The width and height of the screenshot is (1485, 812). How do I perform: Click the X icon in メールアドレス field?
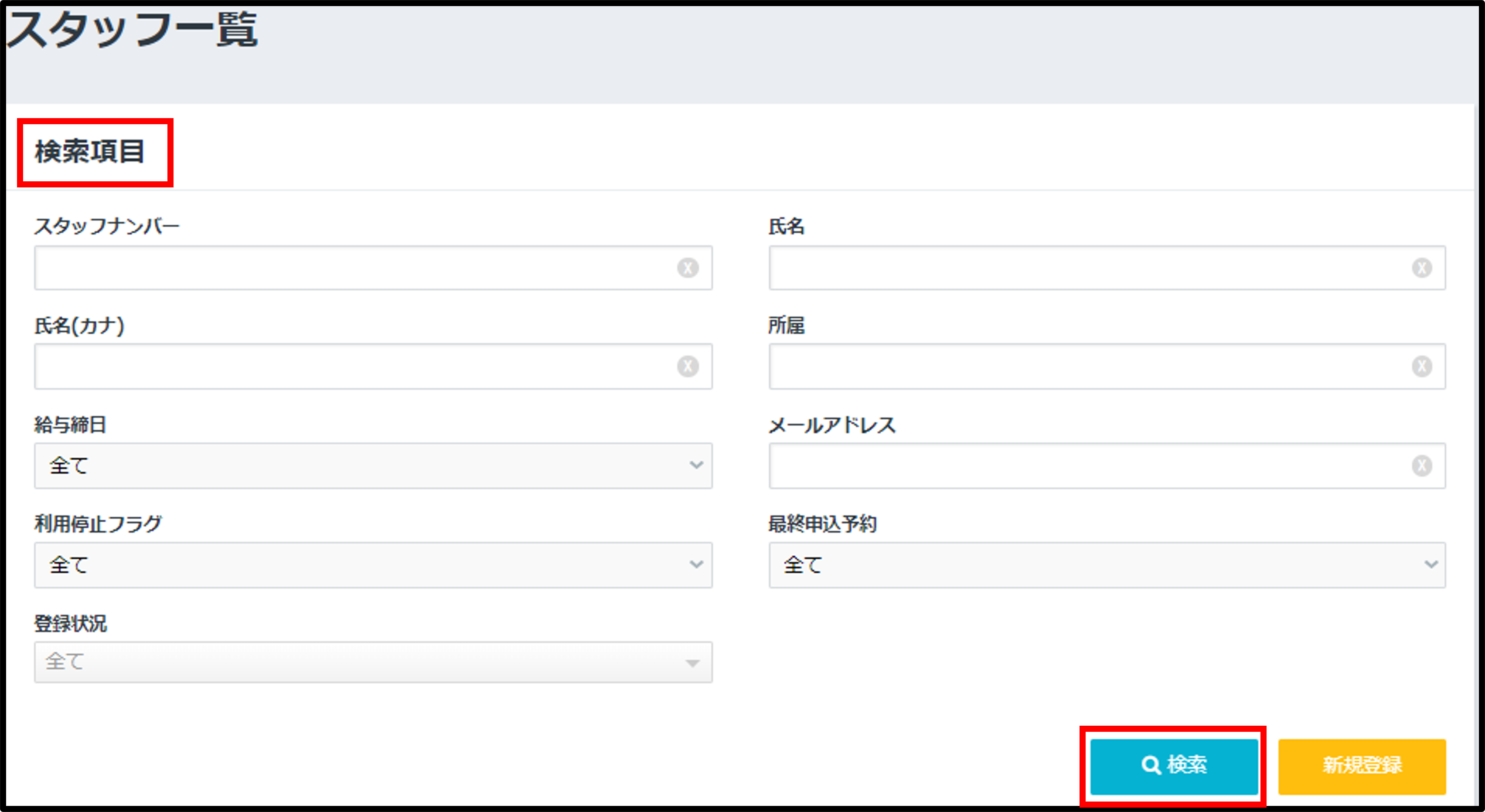[x=1422, y=465]
